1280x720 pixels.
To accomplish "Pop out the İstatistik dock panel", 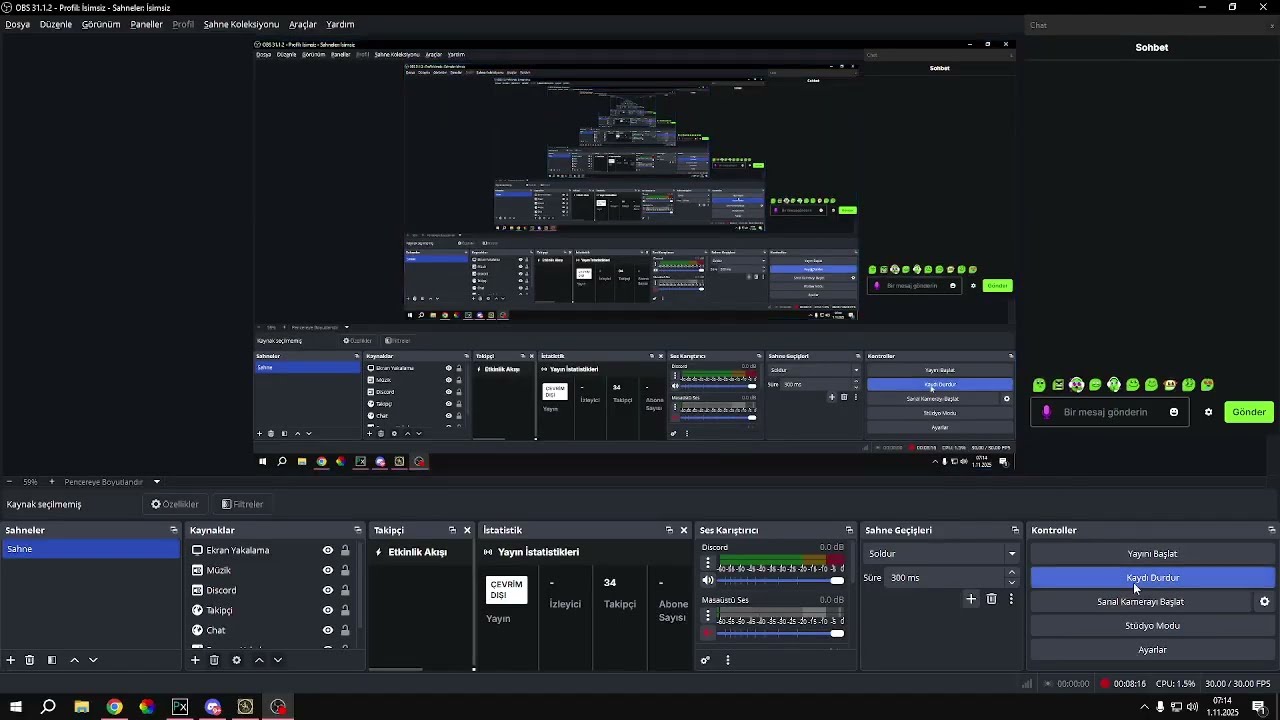I will [x=669, y=530].
